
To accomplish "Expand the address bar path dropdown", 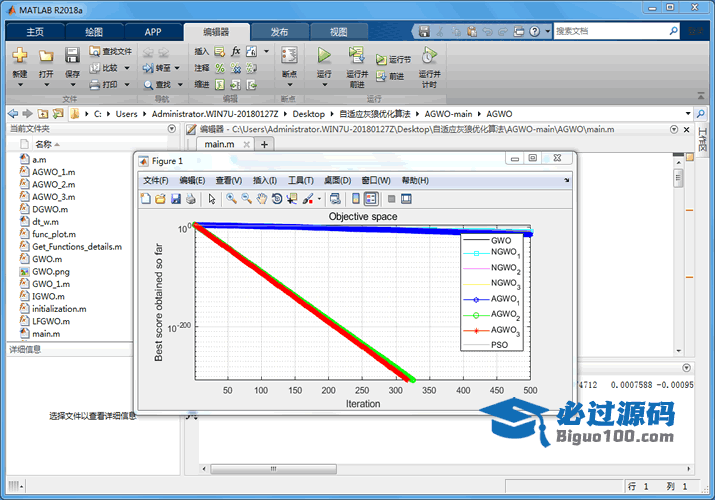I will point(688,113).
